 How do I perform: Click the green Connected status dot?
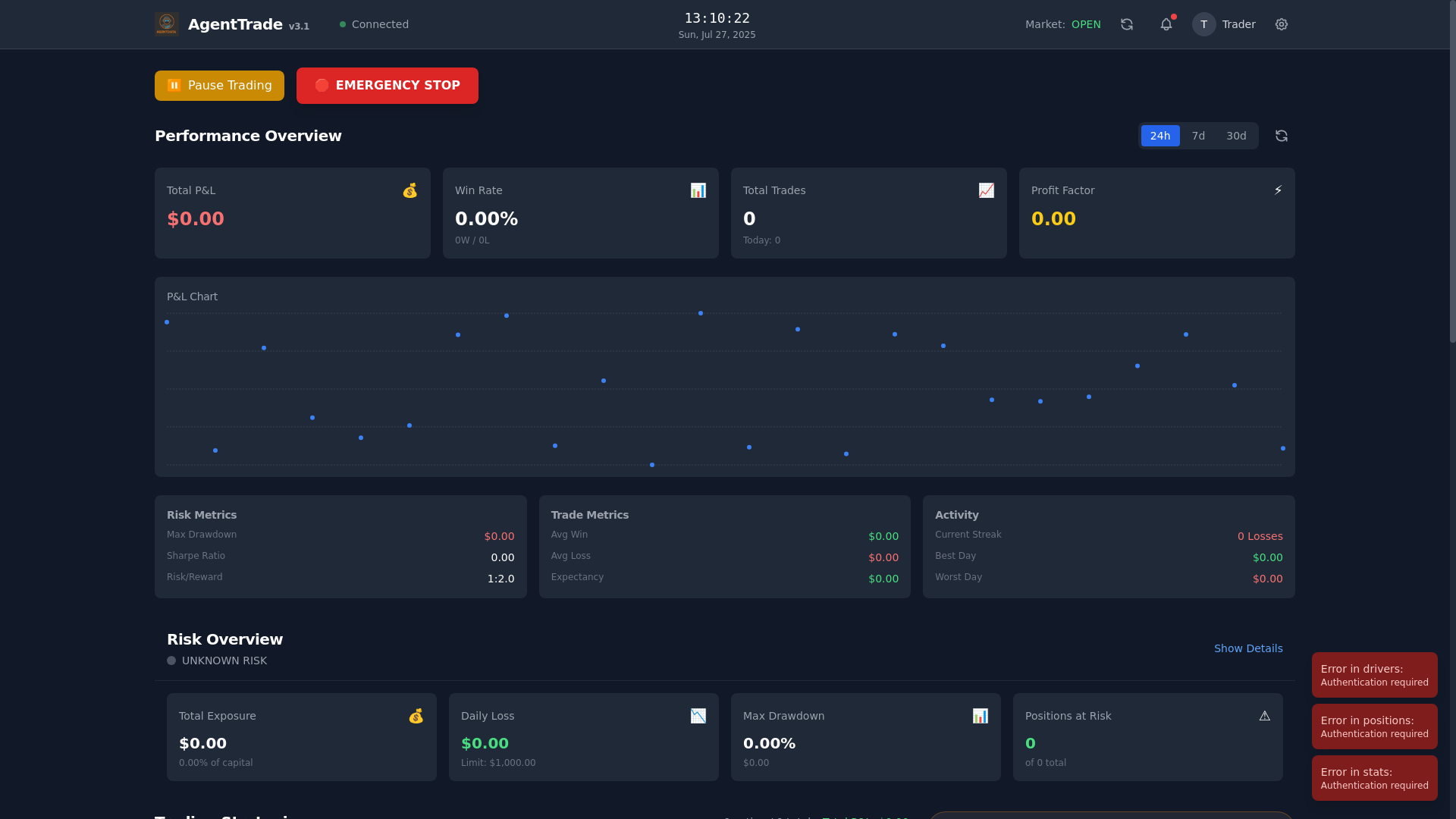(343, 24)
